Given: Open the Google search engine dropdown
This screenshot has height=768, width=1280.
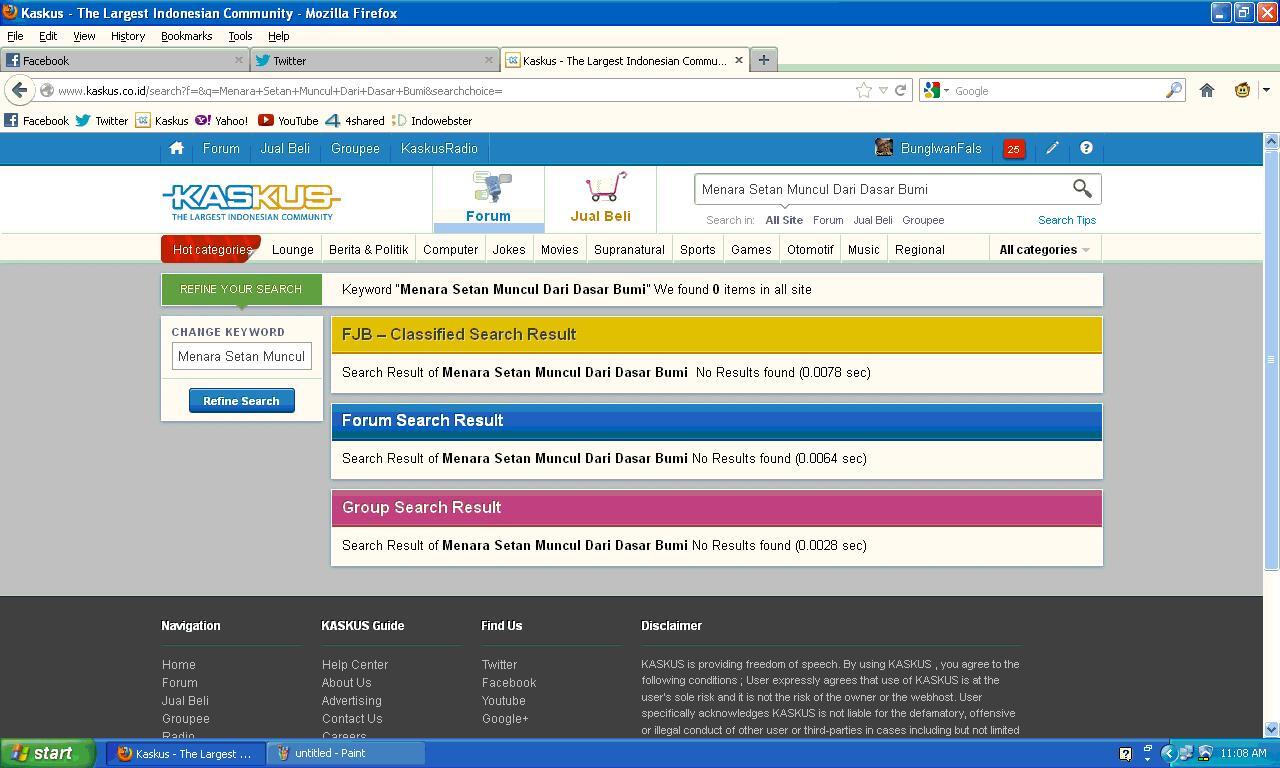Looking at the screenshot, I should click(x=936, y=90).
